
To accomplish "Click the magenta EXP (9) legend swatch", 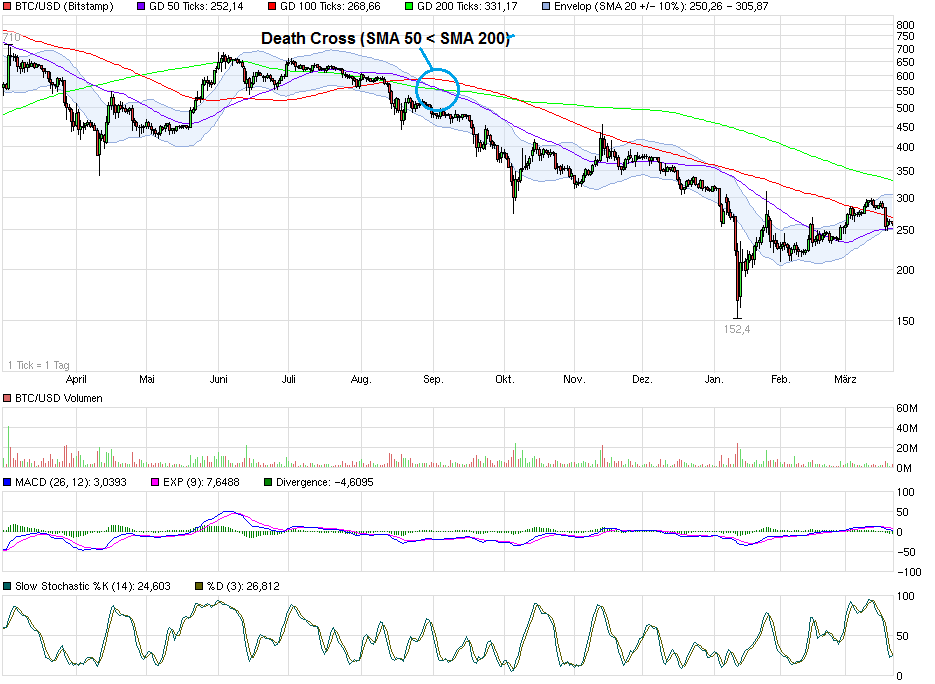I will pyautogui.click(x=155, y=482).
